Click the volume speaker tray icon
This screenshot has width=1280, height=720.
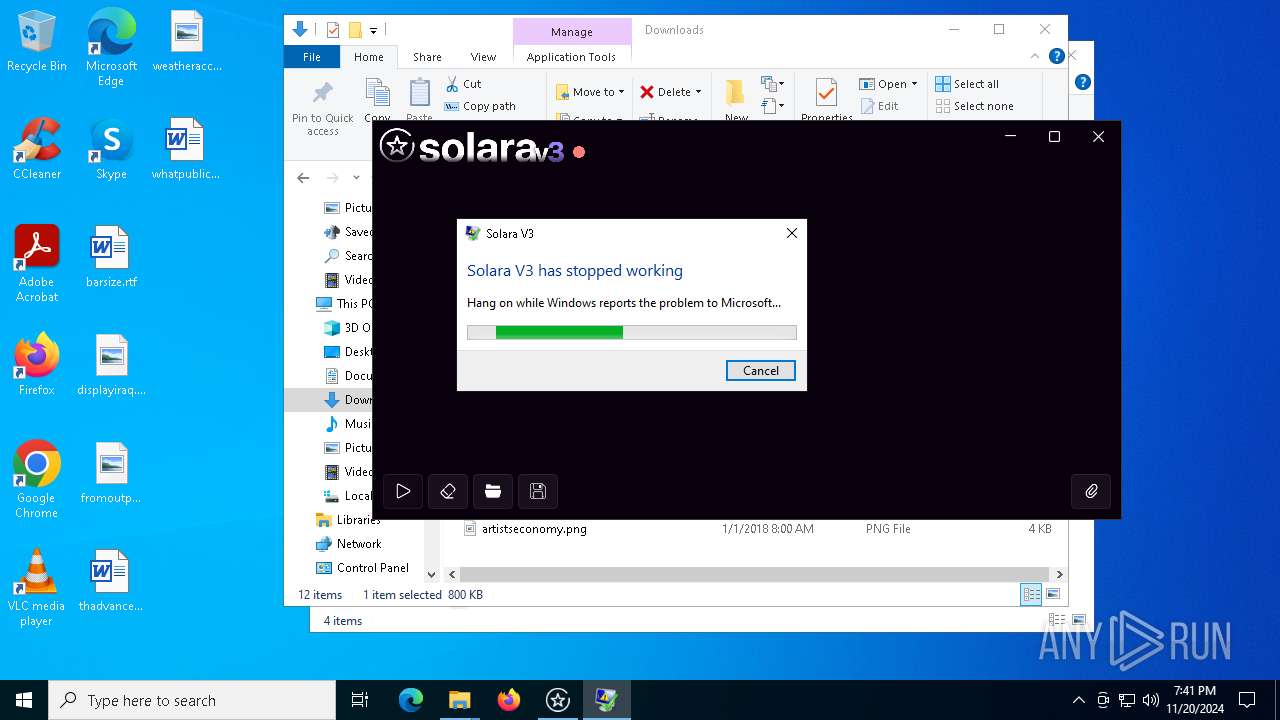1150,700
